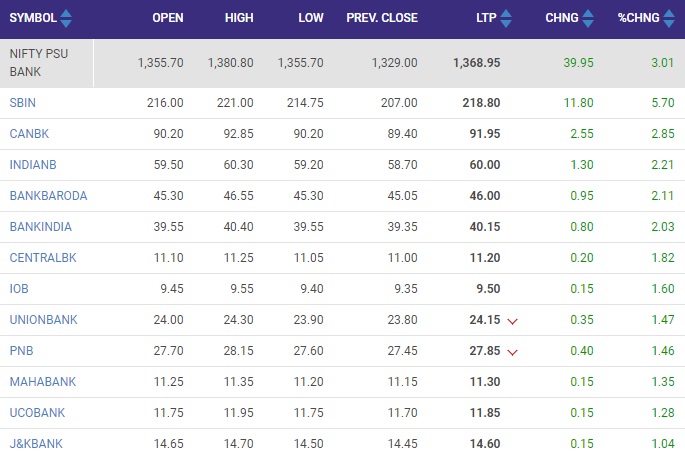
Task: Open the INDIANB stock link
Action: 33,165
